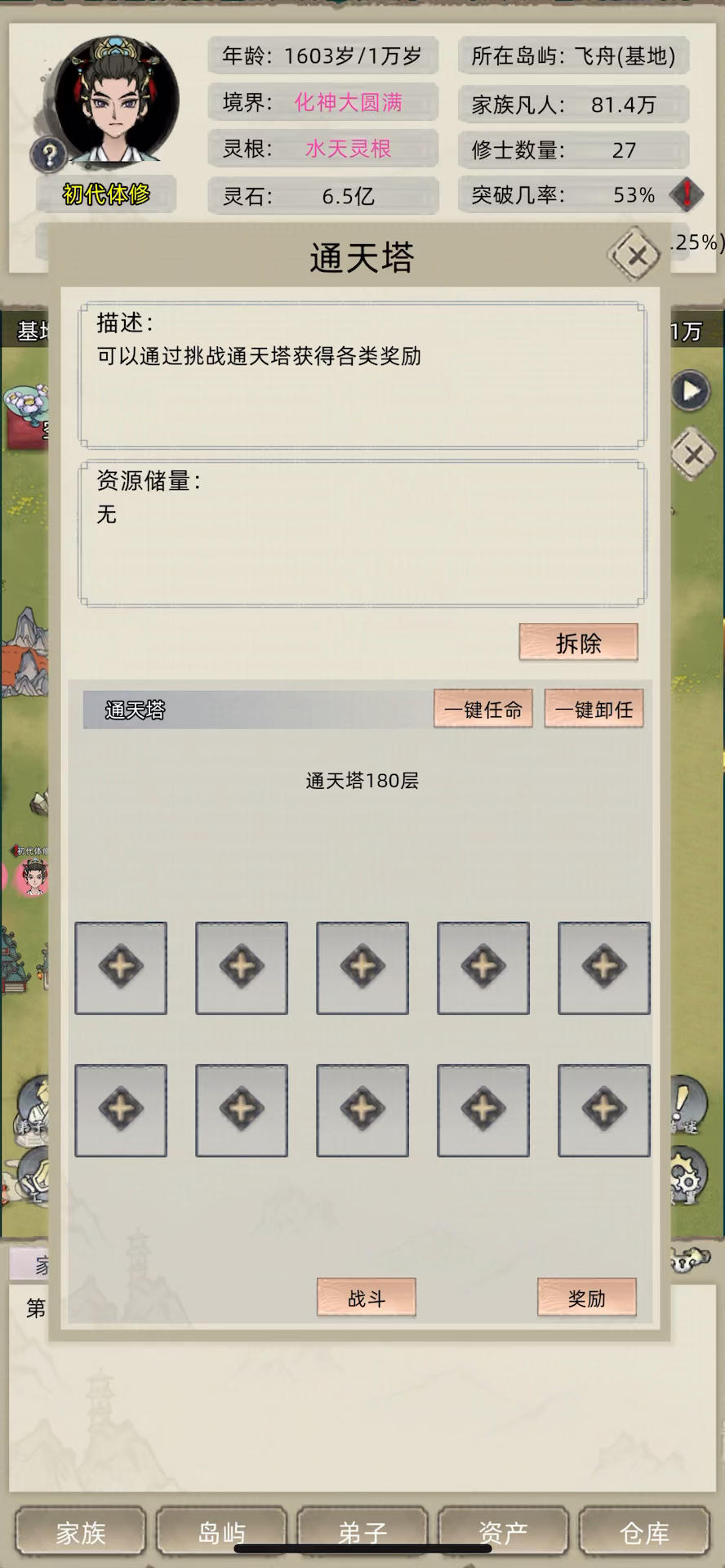Close the 通天塔 dialog
The image size is (725, 1568).
pyautogui.click(x=636, y=256)
